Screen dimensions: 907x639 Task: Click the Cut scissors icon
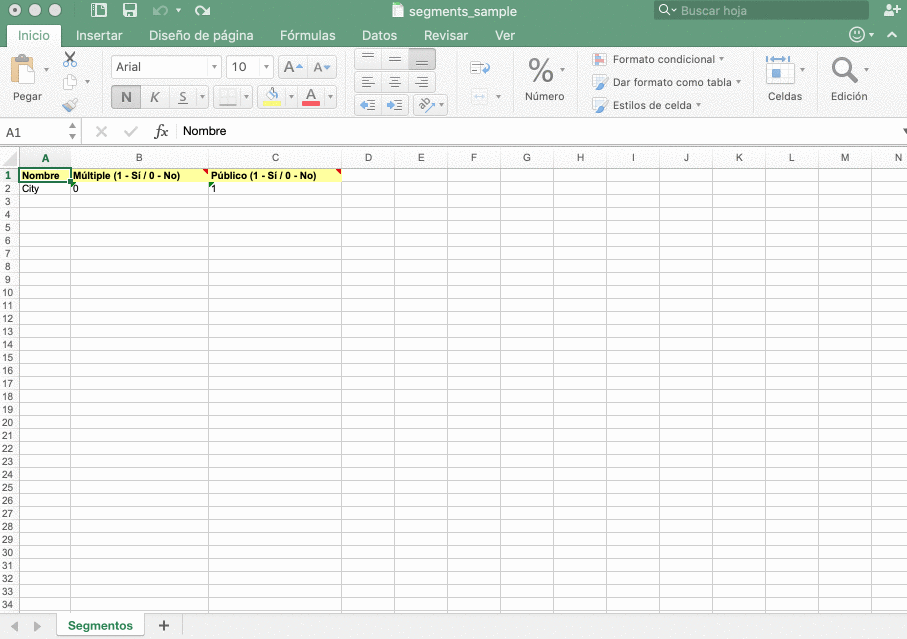click(70, 59)
